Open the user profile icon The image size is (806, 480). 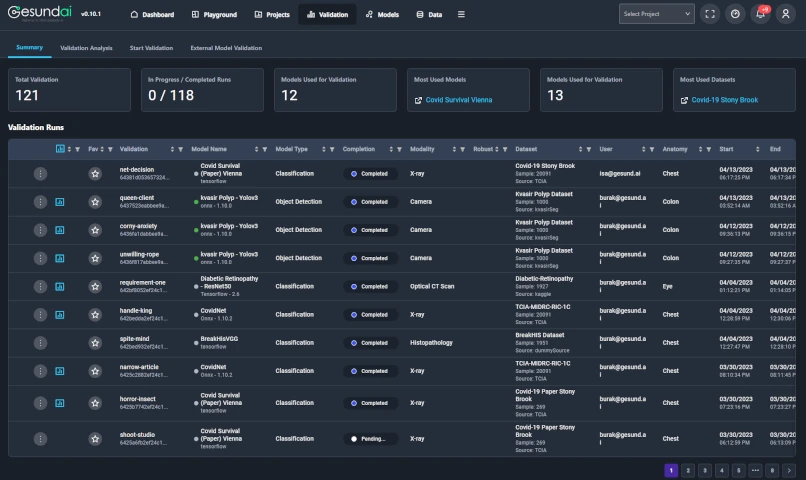click(x=785, y=14)
